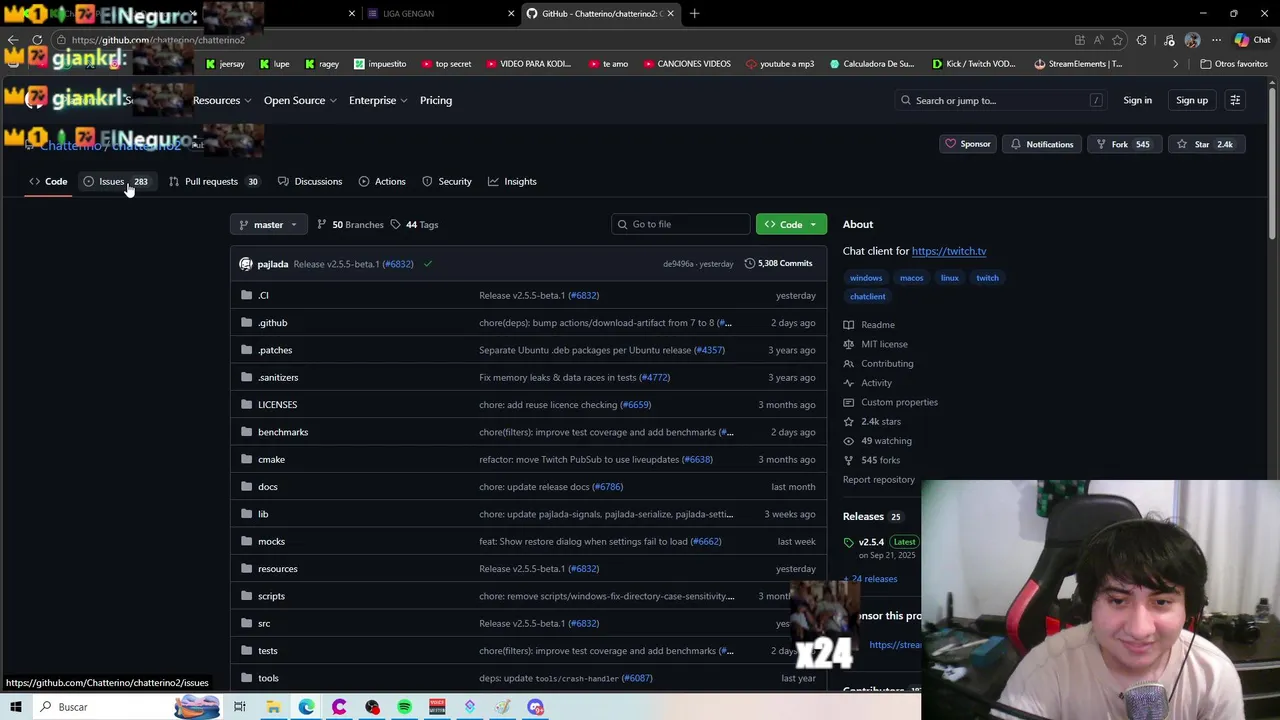The width and height of the screenshot is (1280, 720).
Task: Open the lib folder
Action: click(263, 514)
